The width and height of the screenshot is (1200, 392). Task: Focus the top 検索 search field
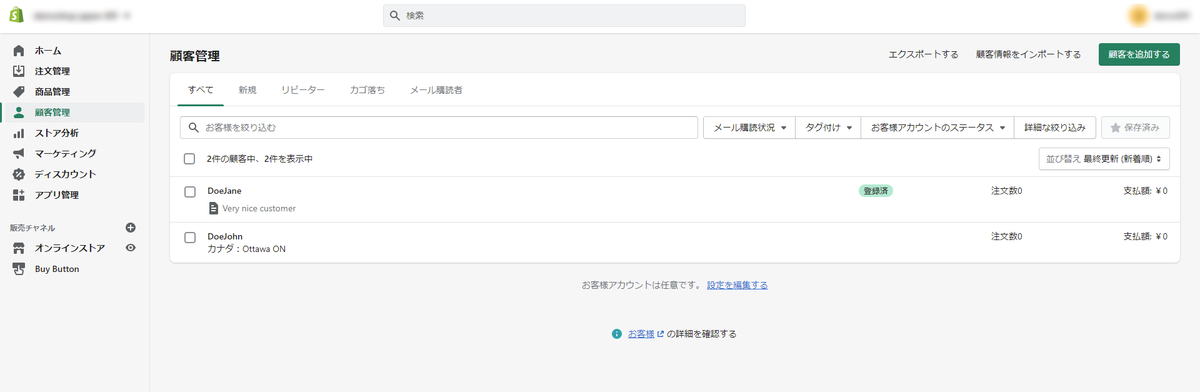[564, 16]
